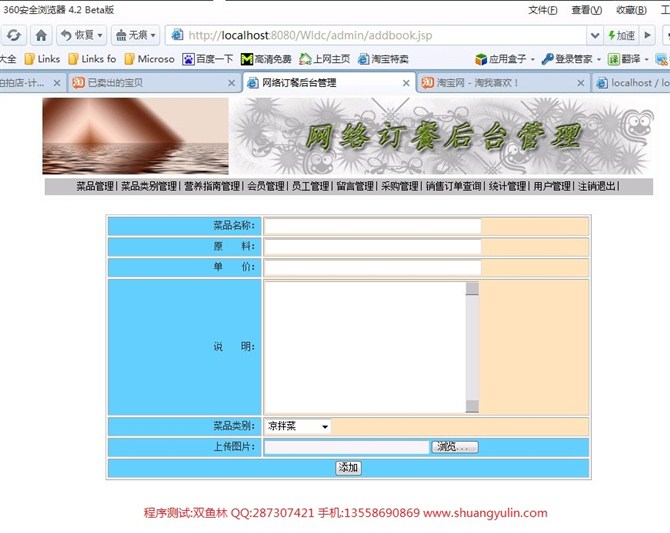Viewport: 670px width, 533px height.
Task: Click the 说明 textarea scrollbar down arrow
Action: [472, 406]
